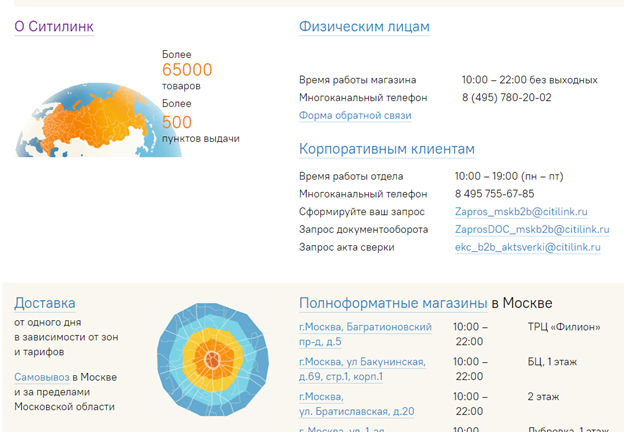Click «Сформируйте ваш запрос» label
The width and height of the screenshot is (624, 432).
pos(362,212)
